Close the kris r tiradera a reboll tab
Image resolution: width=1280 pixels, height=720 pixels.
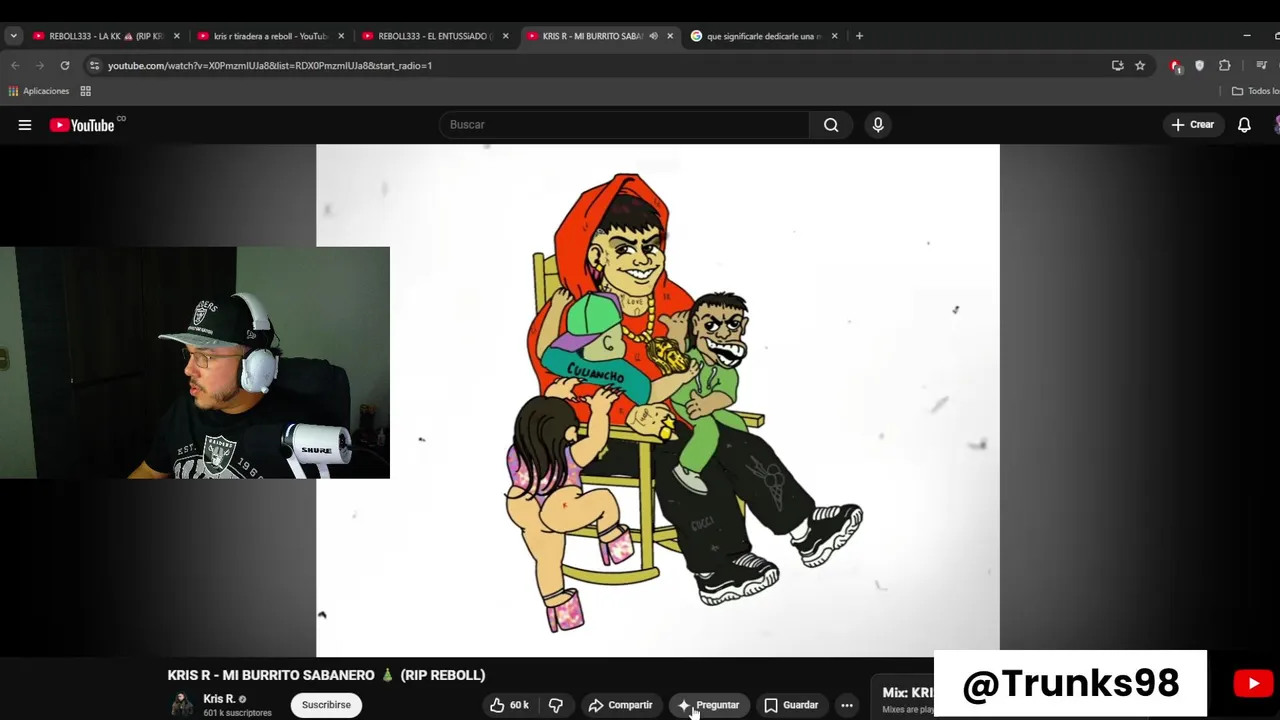point(341,36)
